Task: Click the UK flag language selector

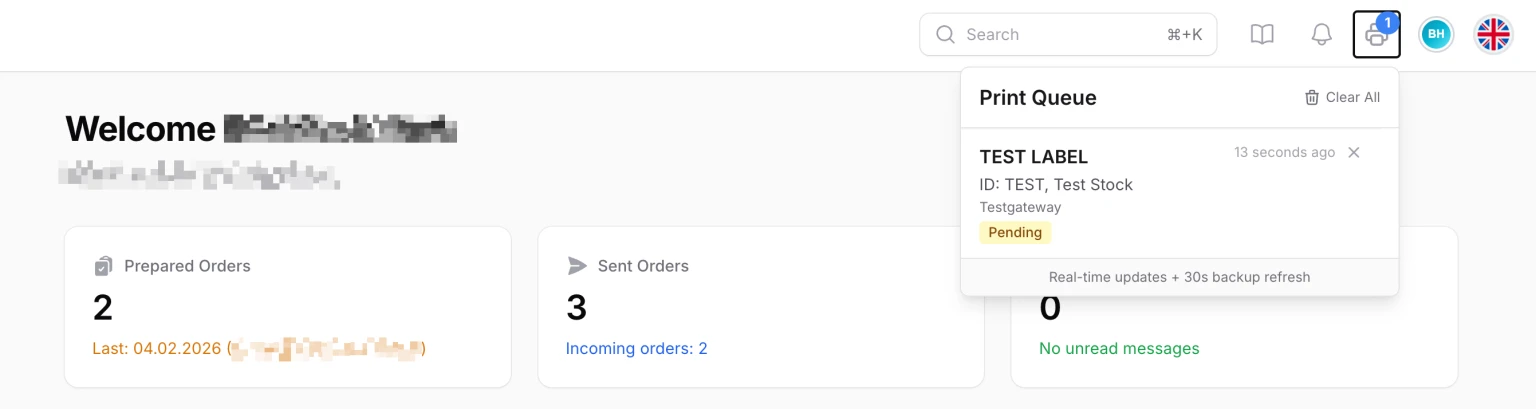Action: click(x=1493, y=35)
